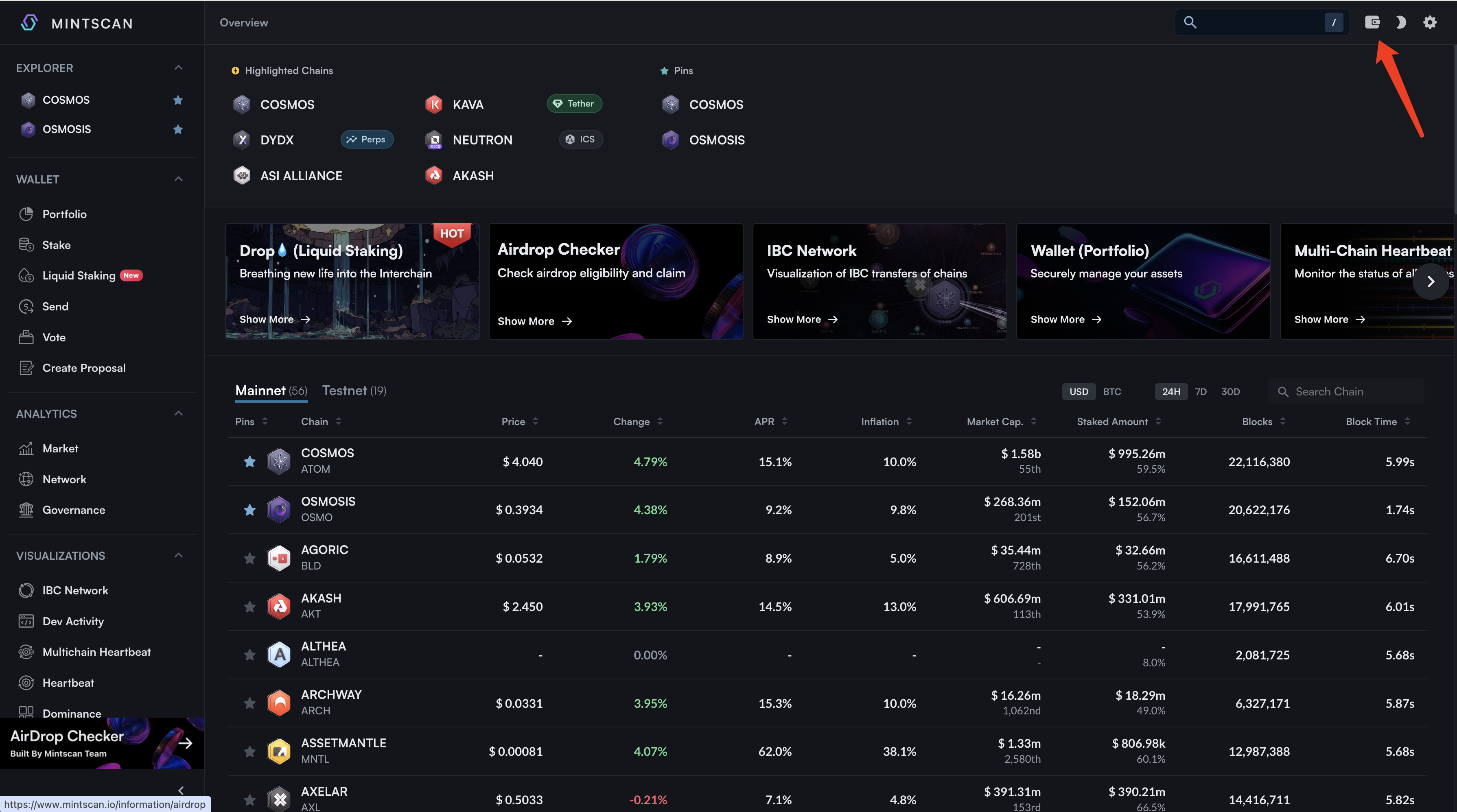Open the wallet connect icon
The image size is (1457, 812).
tap(1372, 22)
